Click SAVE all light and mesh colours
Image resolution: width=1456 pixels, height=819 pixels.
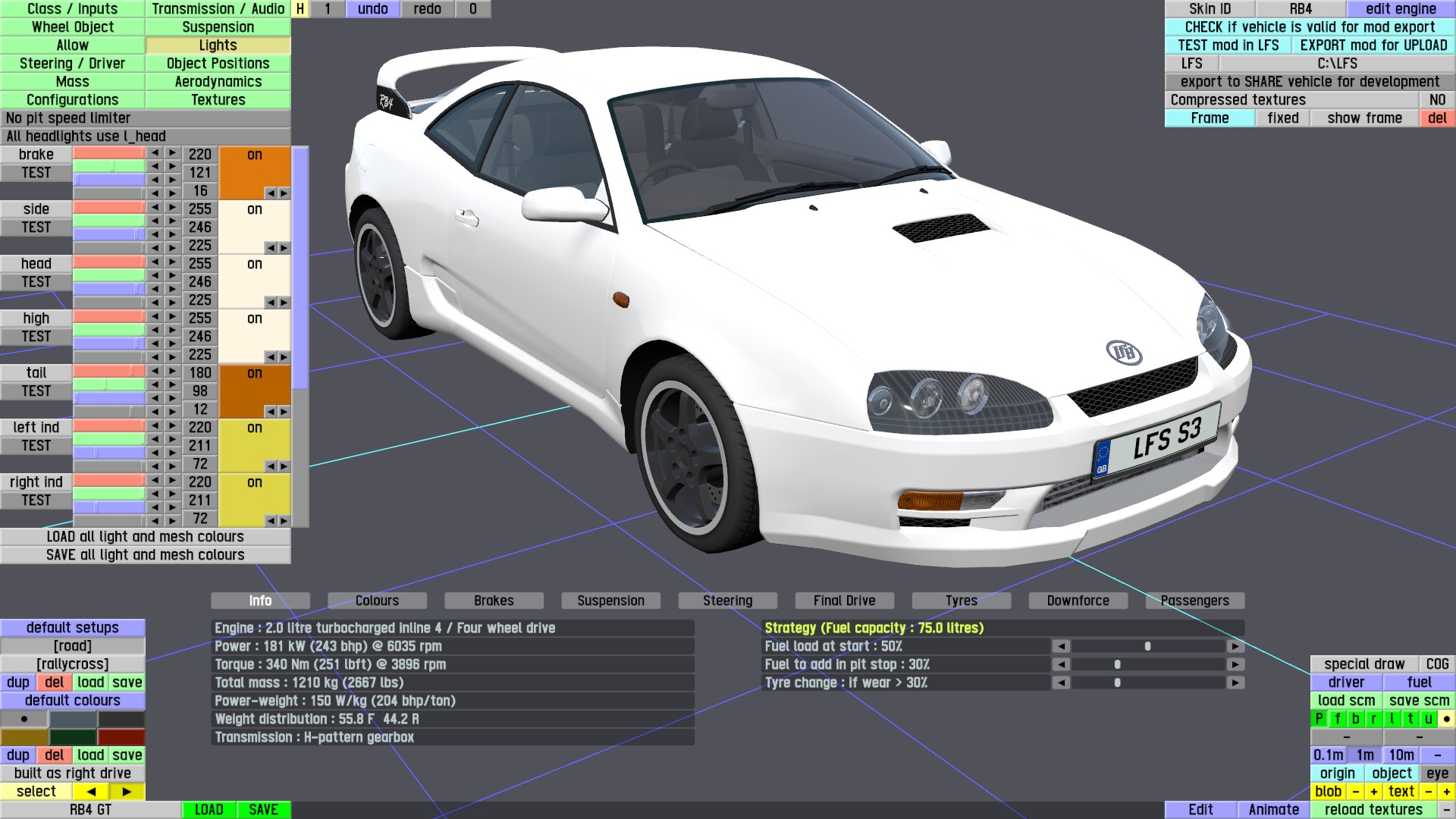[x=145, y=555]
